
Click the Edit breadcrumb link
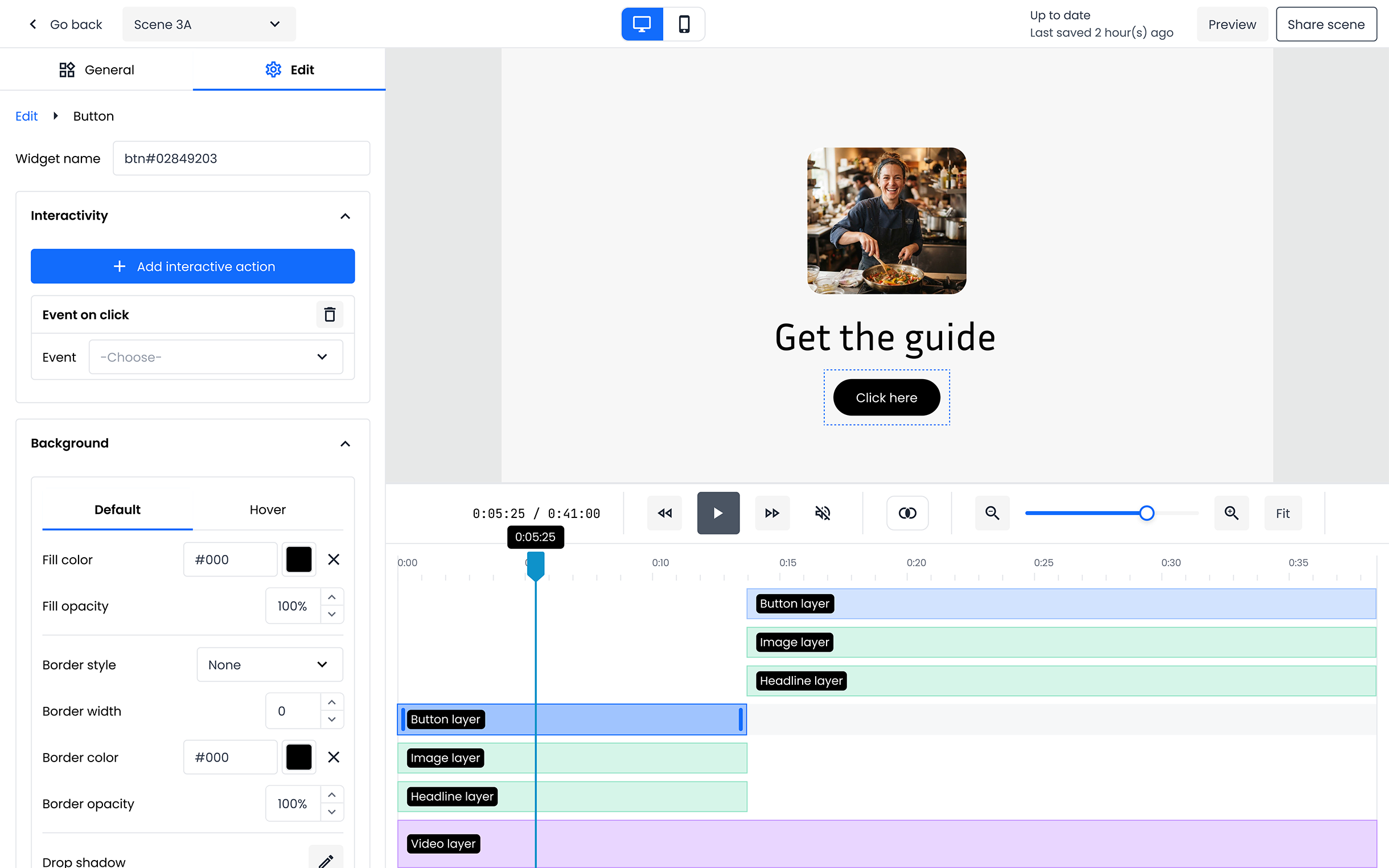tap(26, 116)
